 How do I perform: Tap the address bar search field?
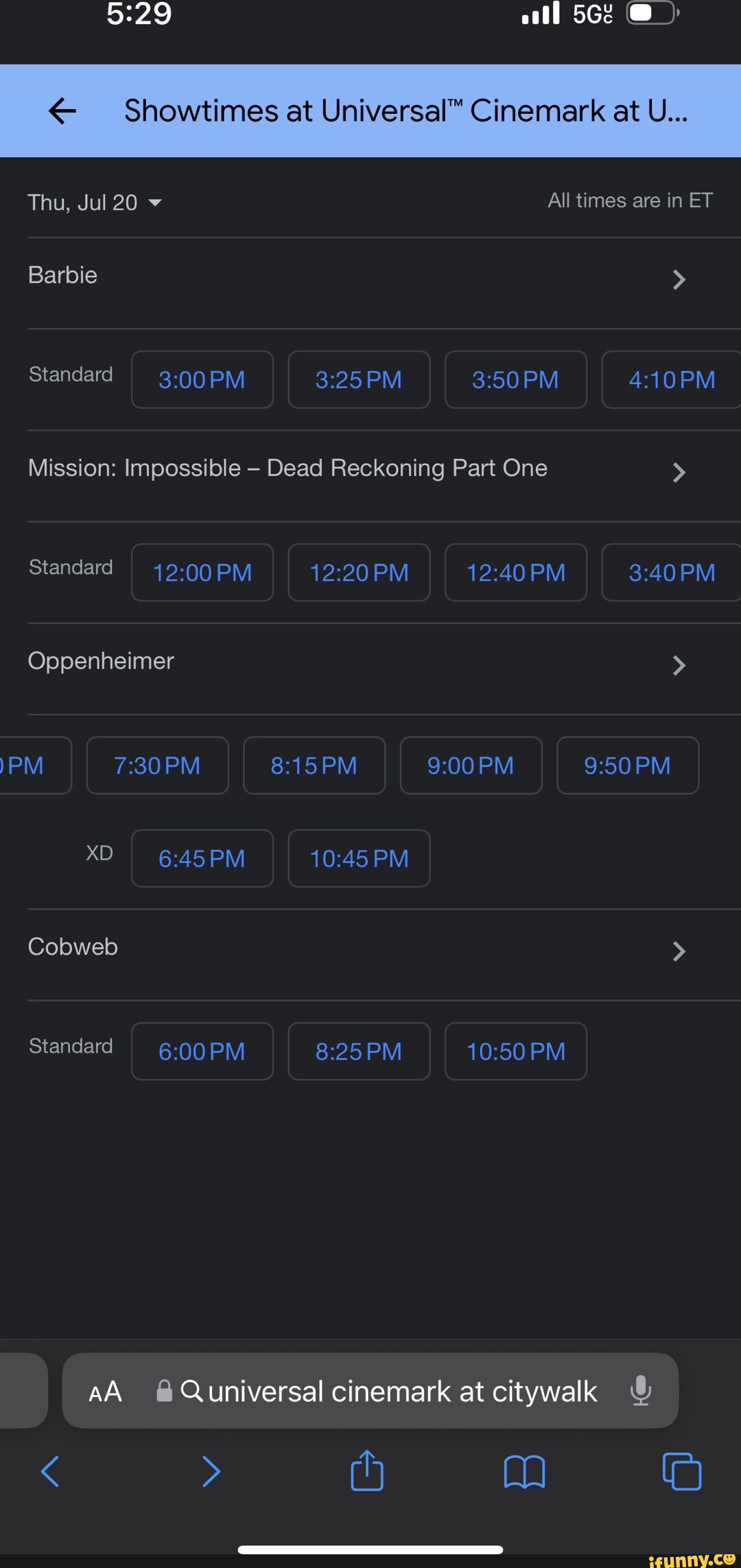point(402,1392)
